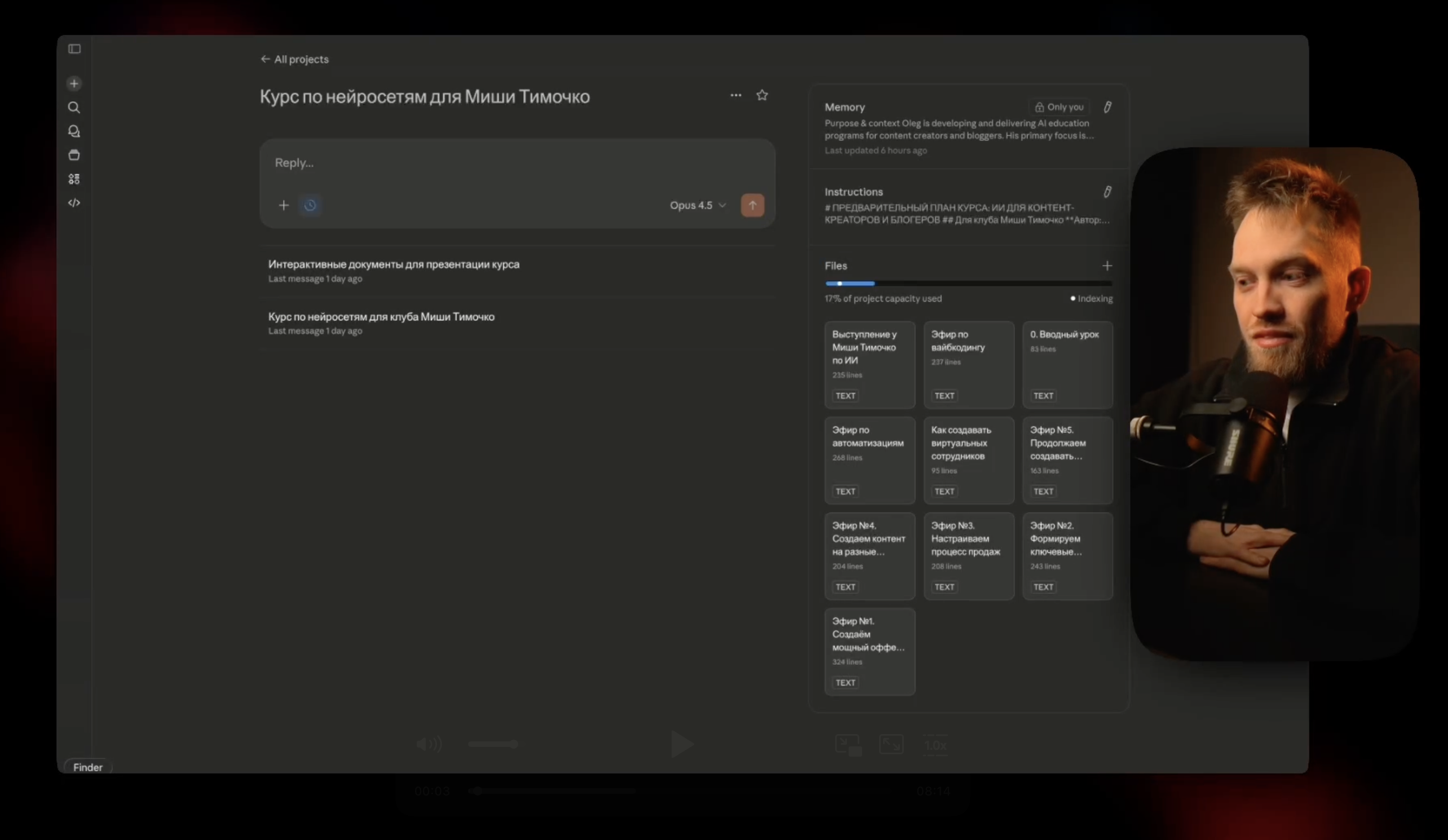This screenshot has width=1448, height=840.
Task: Open file 'Эфир №1. Создаём мощный оффе…'
Action: (870, 652)
